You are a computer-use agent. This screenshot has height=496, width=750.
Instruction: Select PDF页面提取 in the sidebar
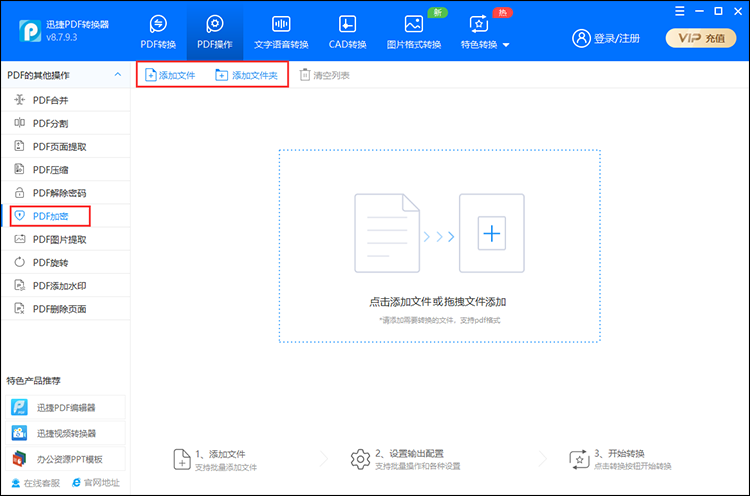[x=66, y=146]
